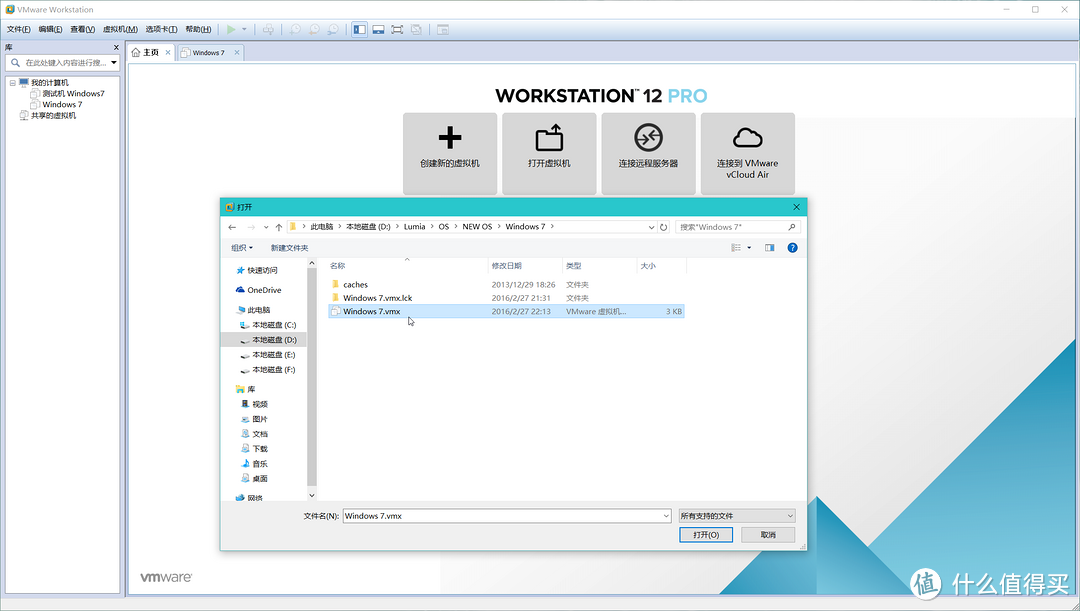
Task: Click the blue help question mark icon
Action: tap(792, 247)
